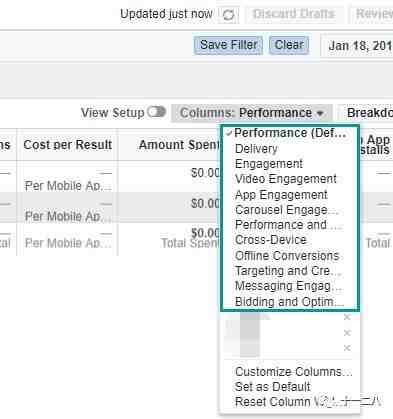Remove the second saved custom preset
The width and height of the screenshot is (393, 419).
coord(347,333)
